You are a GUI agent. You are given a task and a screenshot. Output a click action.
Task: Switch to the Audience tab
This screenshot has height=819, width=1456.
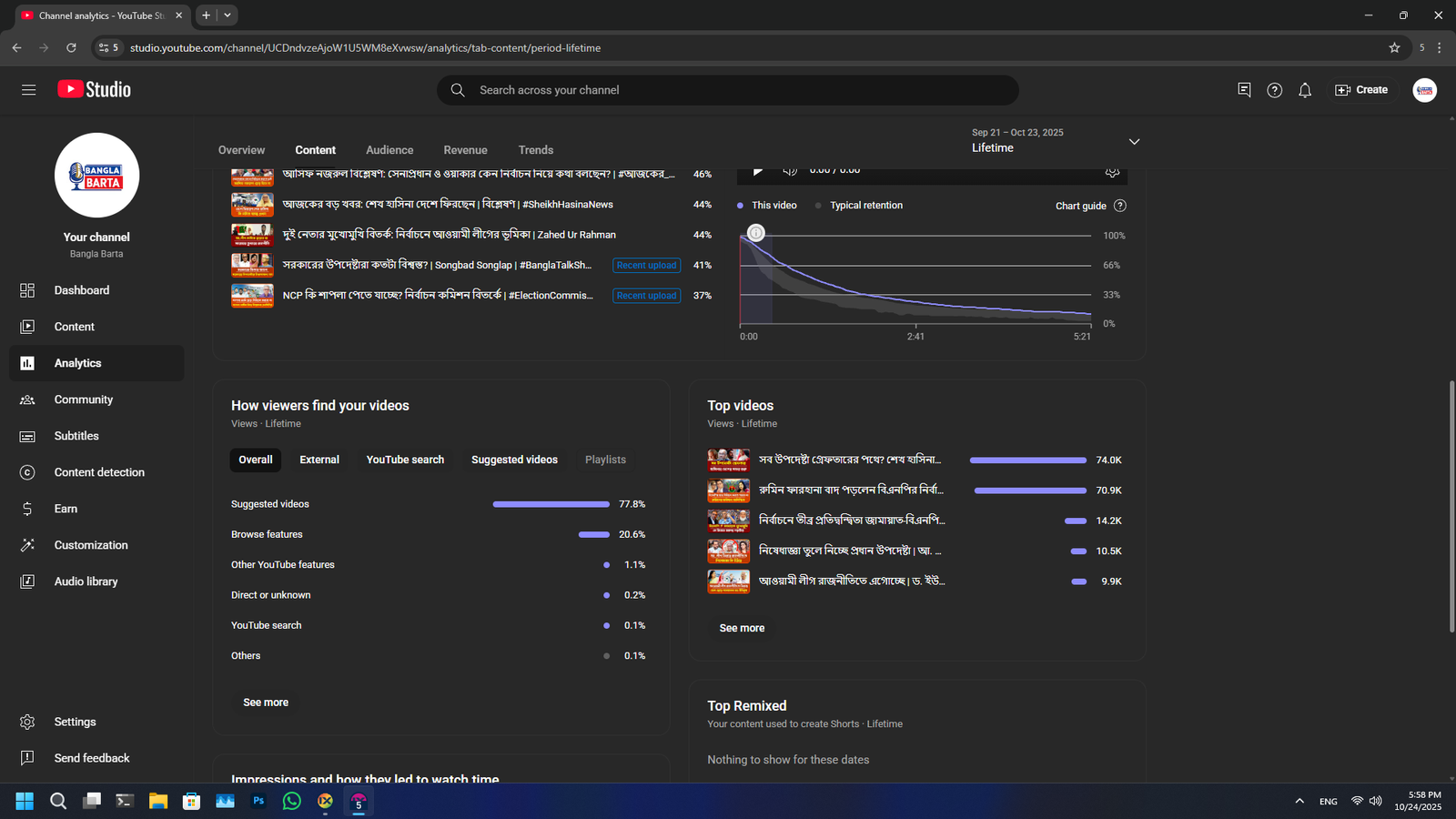coord(389,150)
